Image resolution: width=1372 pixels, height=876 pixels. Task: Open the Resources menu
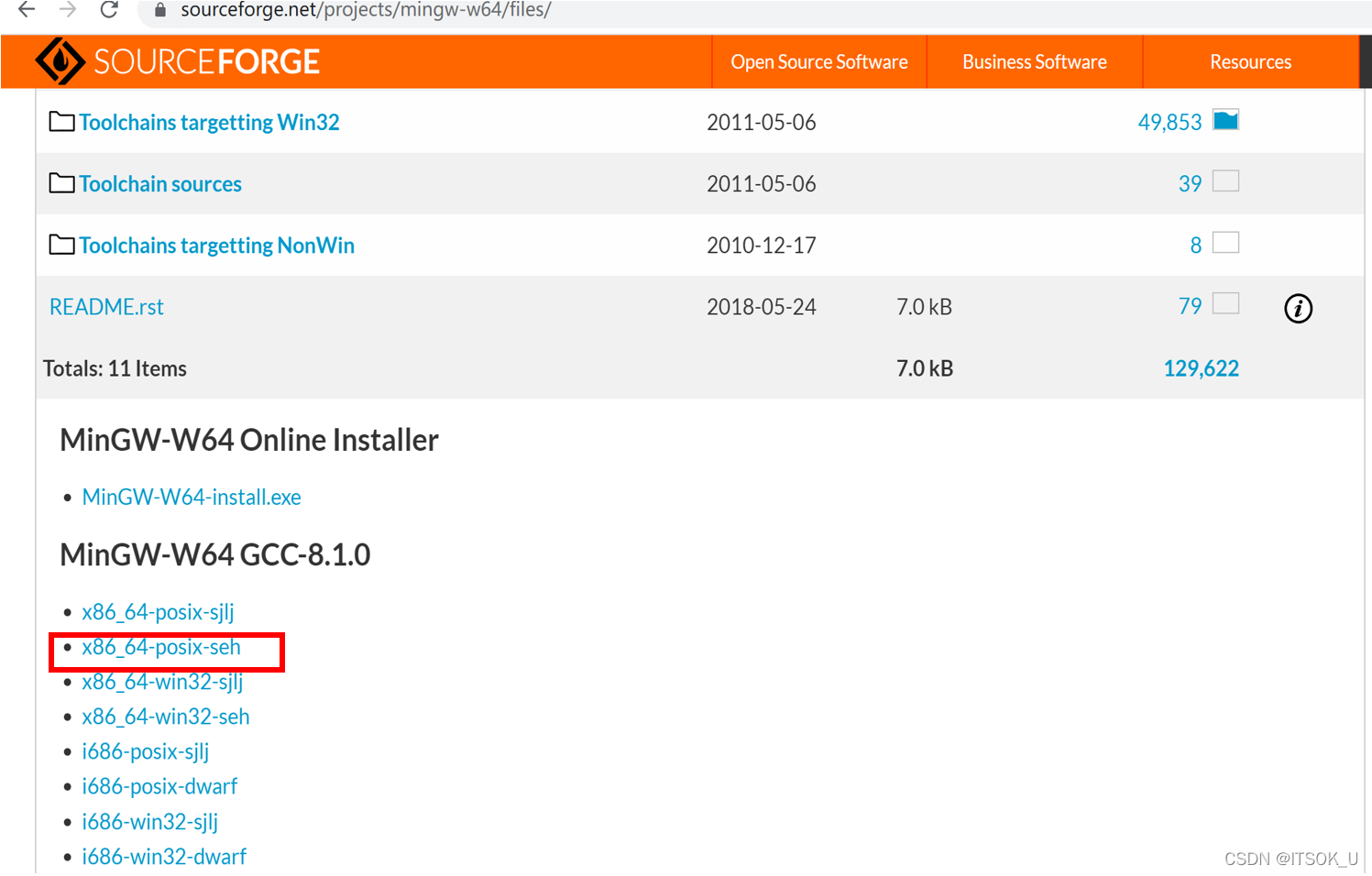click(1250, 61)
